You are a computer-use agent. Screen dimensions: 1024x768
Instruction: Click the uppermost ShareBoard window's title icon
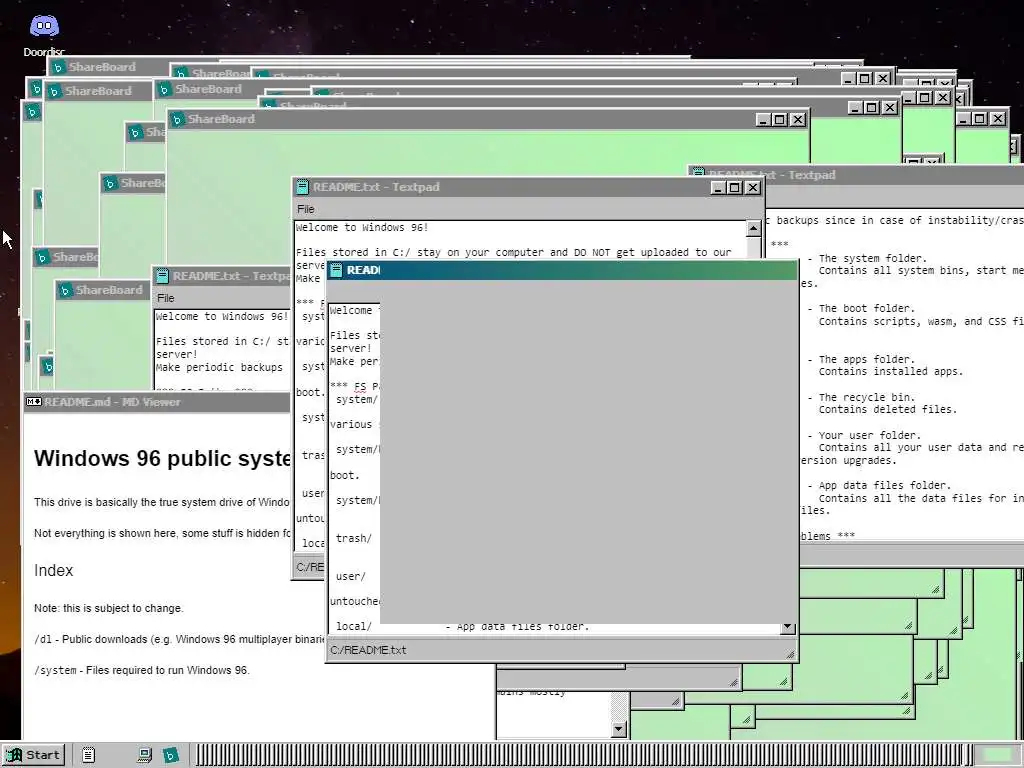click(58, 67)
